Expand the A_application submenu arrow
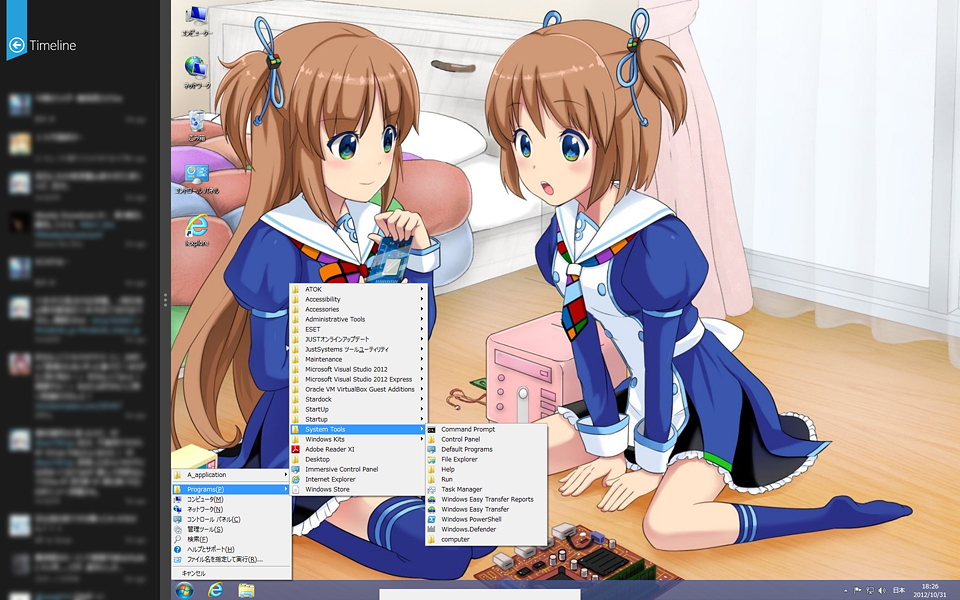Image resolution: width=960 pixels, height=600 pixels. coord(286,474)
